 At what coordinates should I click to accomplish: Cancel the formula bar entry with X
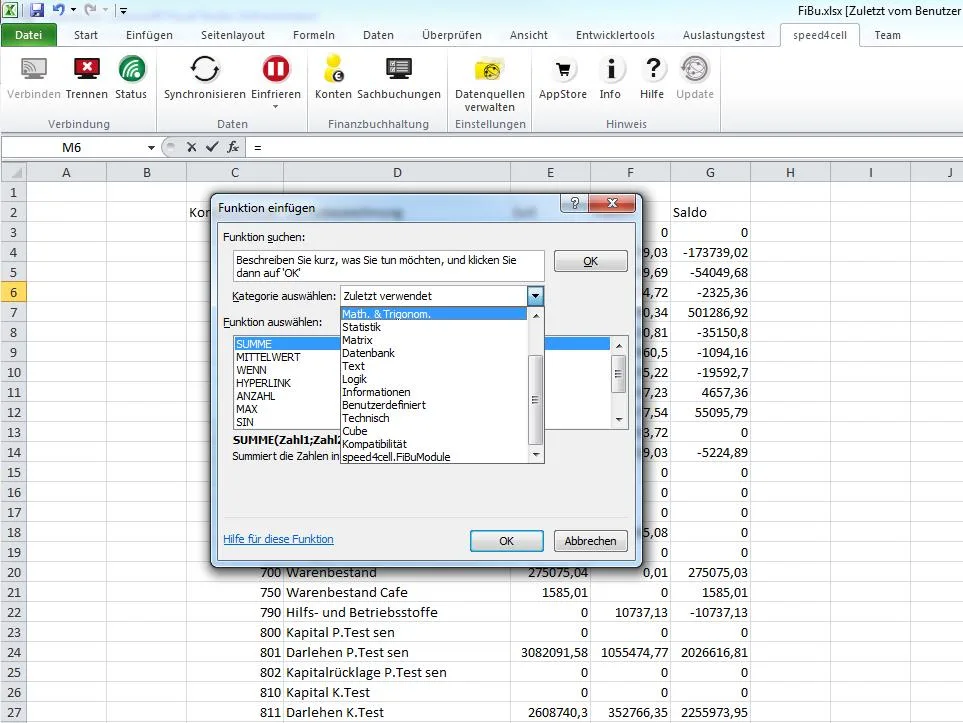(x=192, y=147)
